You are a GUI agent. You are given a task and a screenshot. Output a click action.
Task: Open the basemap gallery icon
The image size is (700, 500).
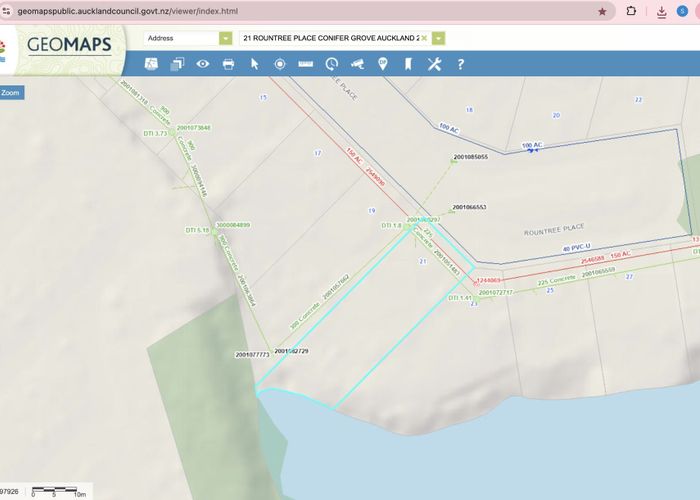click(x=152, y=64)
